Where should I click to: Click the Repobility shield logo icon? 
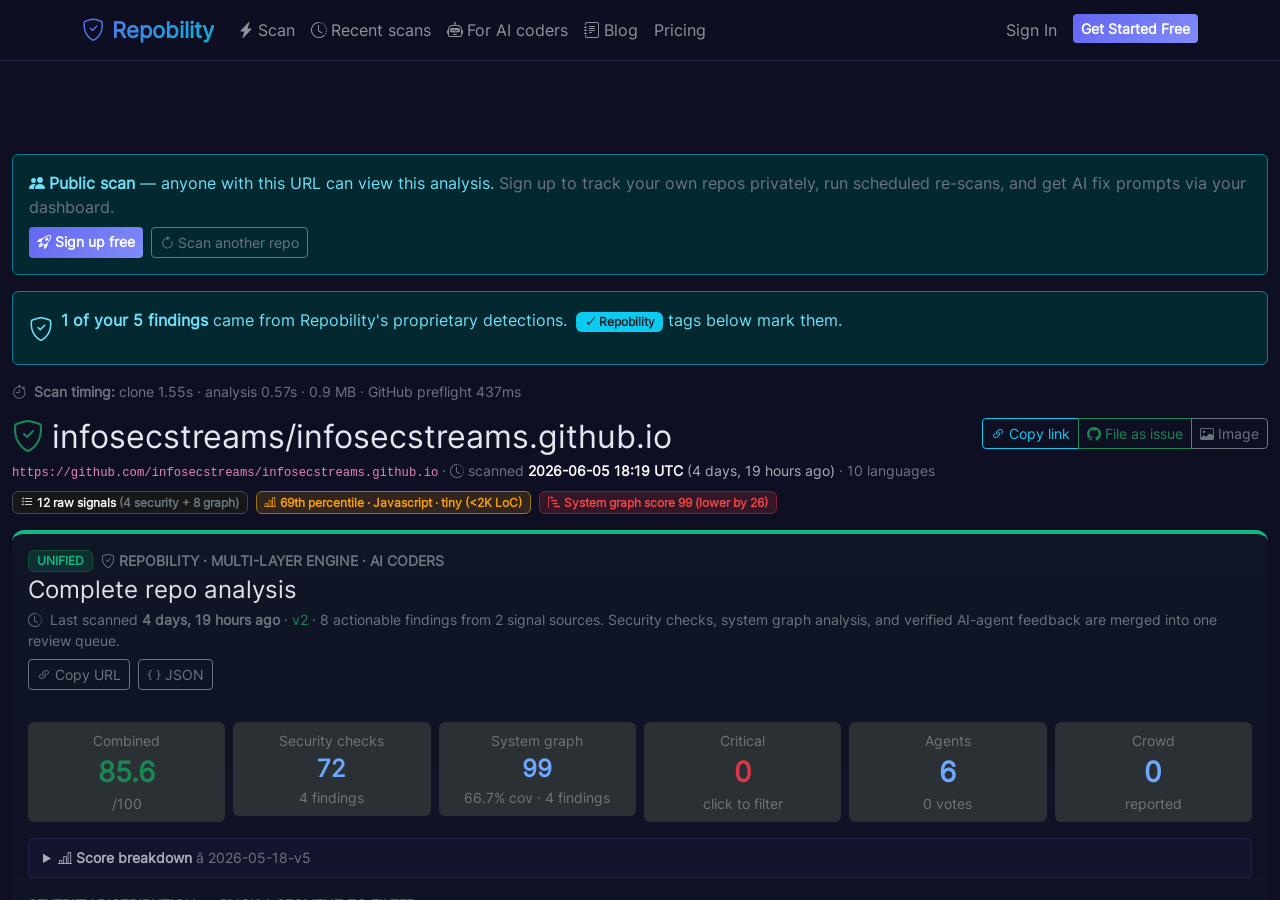93,30
